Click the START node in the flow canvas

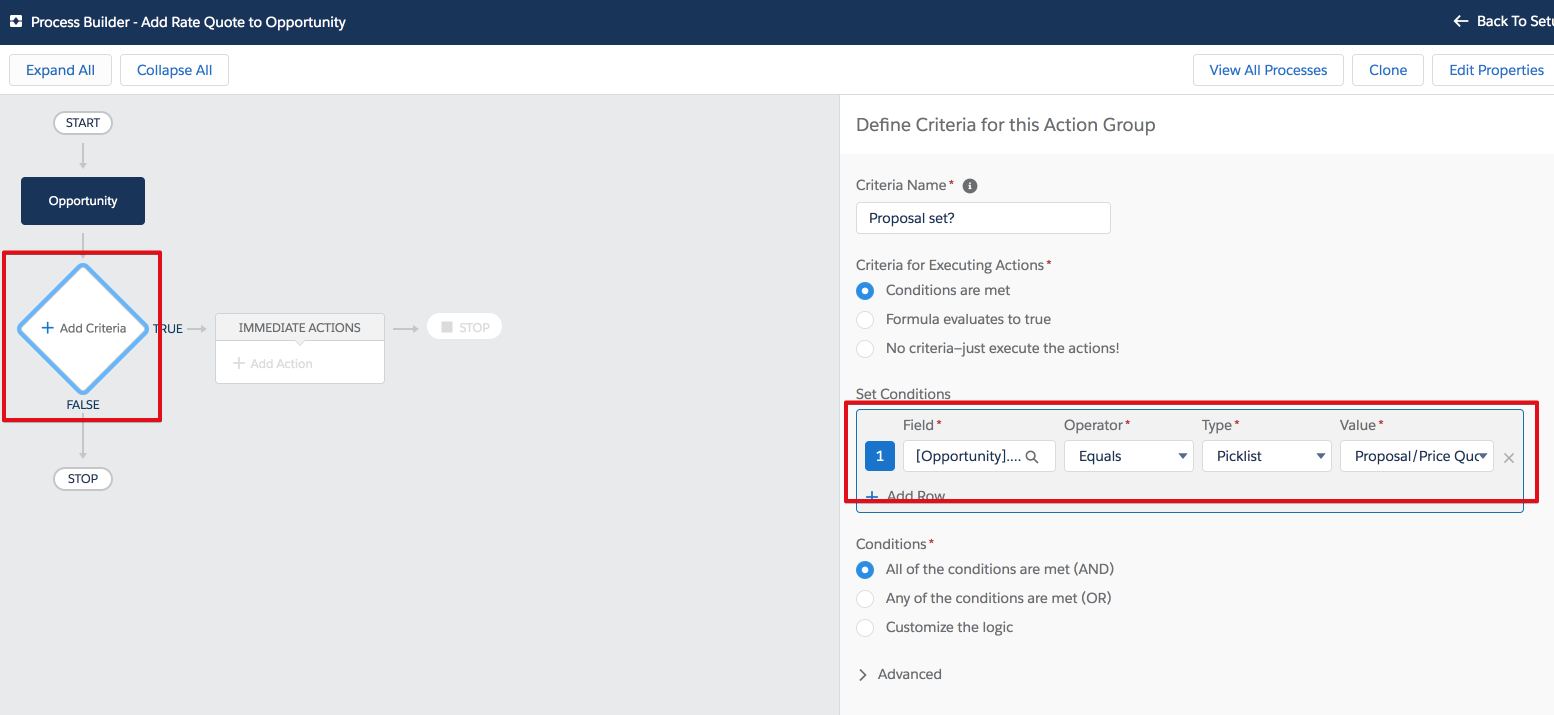pyautogui.click(x=83, y=123)
